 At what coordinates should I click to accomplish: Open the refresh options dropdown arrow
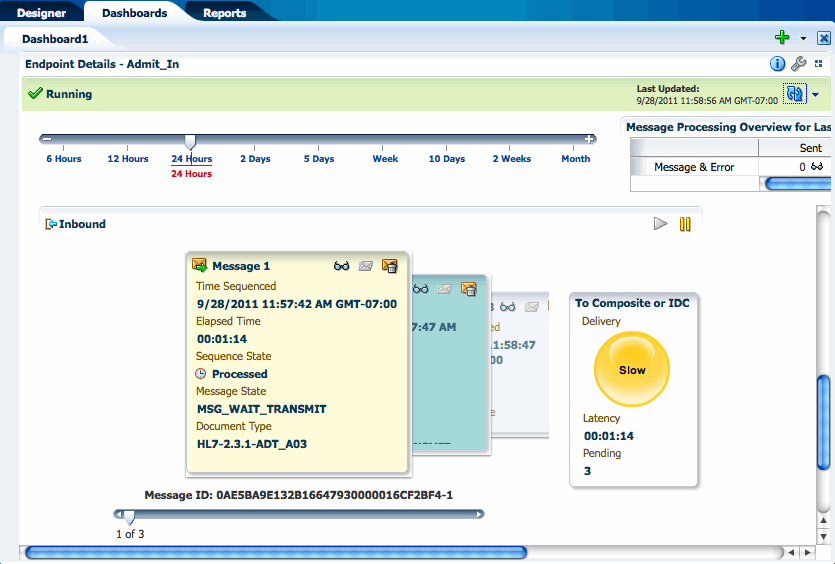pos(815,95)
